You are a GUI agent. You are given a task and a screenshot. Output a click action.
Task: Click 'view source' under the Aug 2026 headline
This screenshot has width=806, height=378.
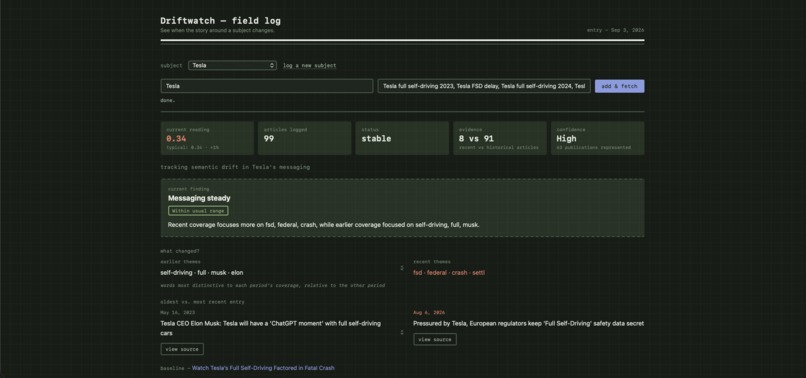[x=435, y=339]
